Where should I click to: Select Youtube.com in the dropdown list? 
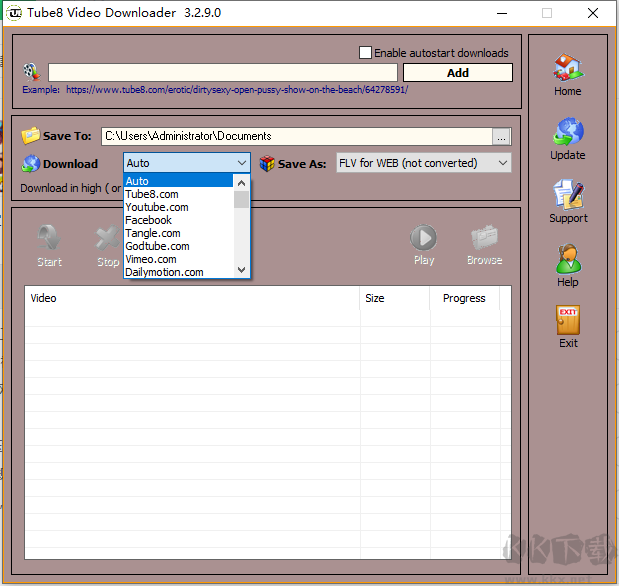pos(178,207)
